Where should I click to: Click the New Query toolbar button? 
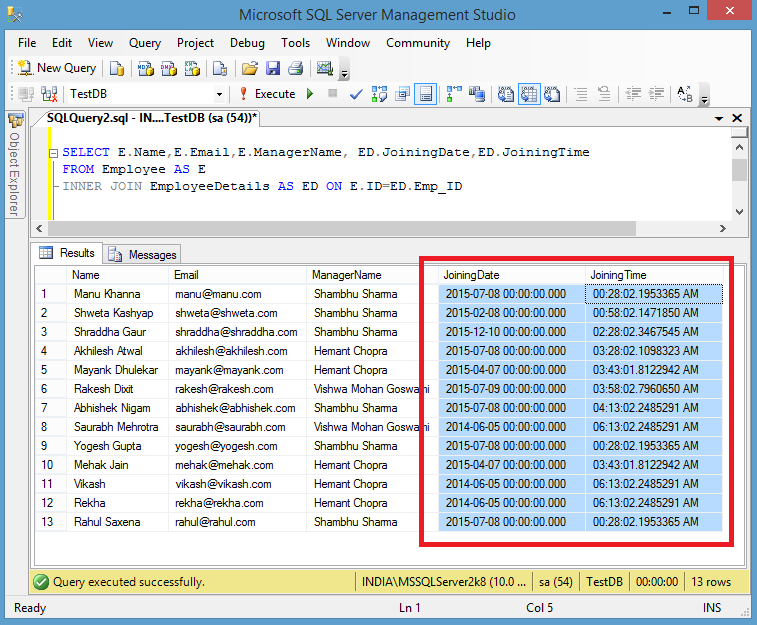(x=56, y=68)
